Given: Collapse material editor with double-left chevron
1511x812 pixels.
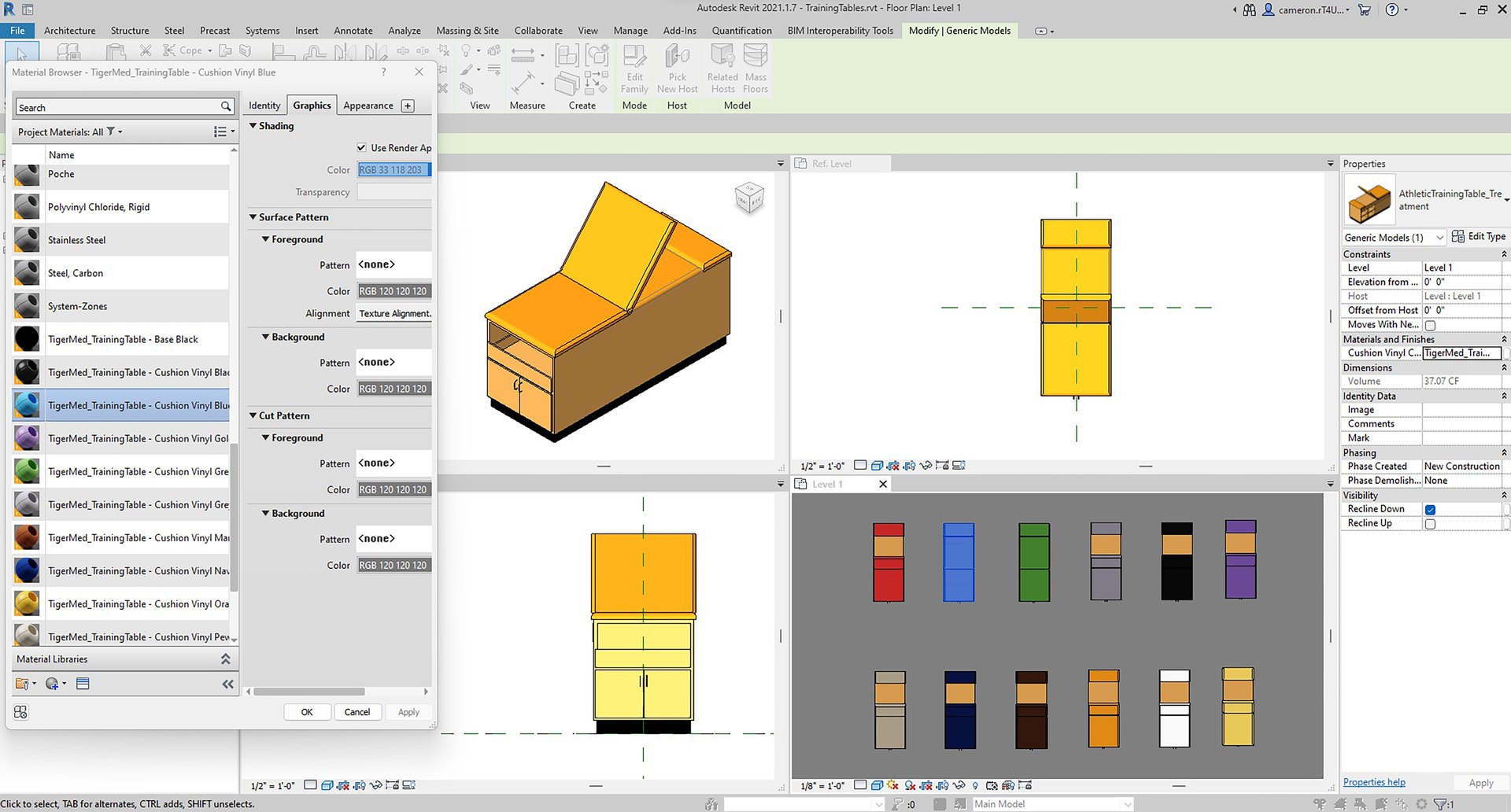Looking at the screenshot, I should 227,684.
